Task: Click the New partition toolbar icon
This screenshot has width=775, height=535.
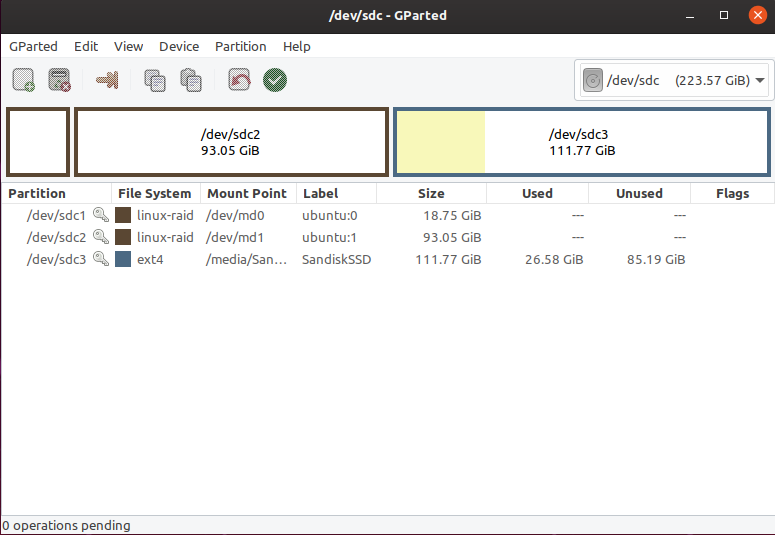Action: (24, 80)
